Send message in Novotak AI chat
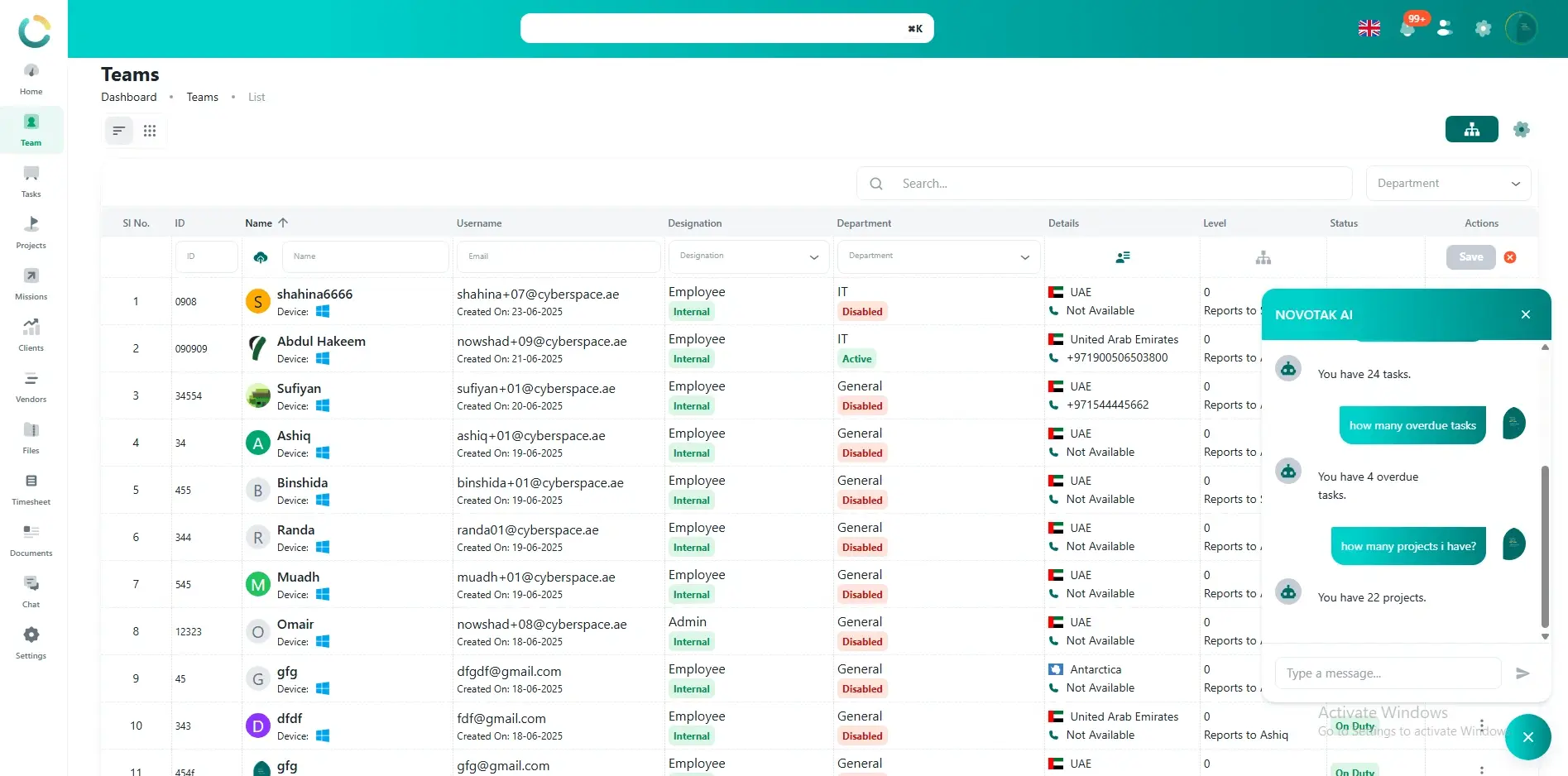Viewport: 1568px width, 776px height. coord(1522,673)
